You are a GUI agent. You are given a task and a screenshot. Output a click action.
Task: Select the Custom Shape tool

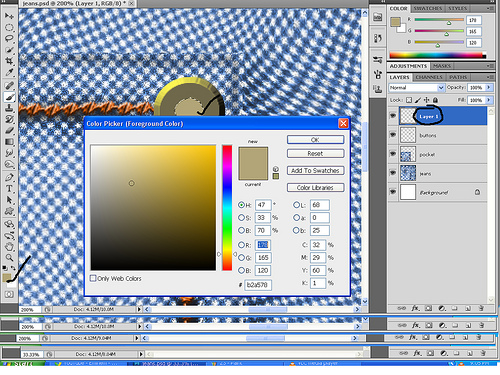tap(9, 211)
